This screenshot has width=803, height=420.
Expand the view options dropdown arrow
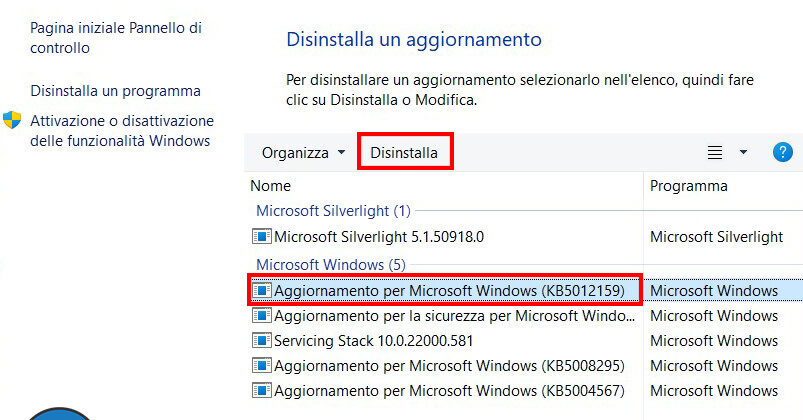click(x=743, y=153)
